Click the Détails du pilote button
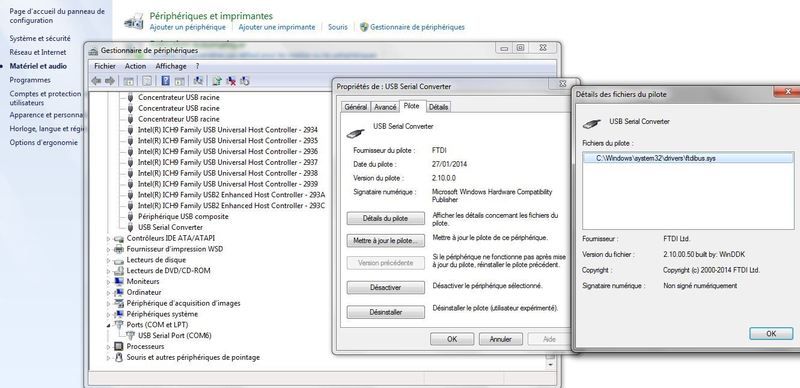Image resolution: width=800 pixels, height=388 pixels. [x=385, y=219]
